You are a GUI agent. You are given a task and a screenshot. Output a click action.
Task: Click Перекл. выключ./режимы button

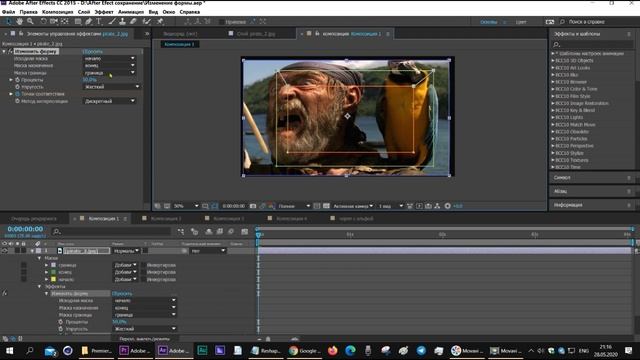(x=144, y=339)
